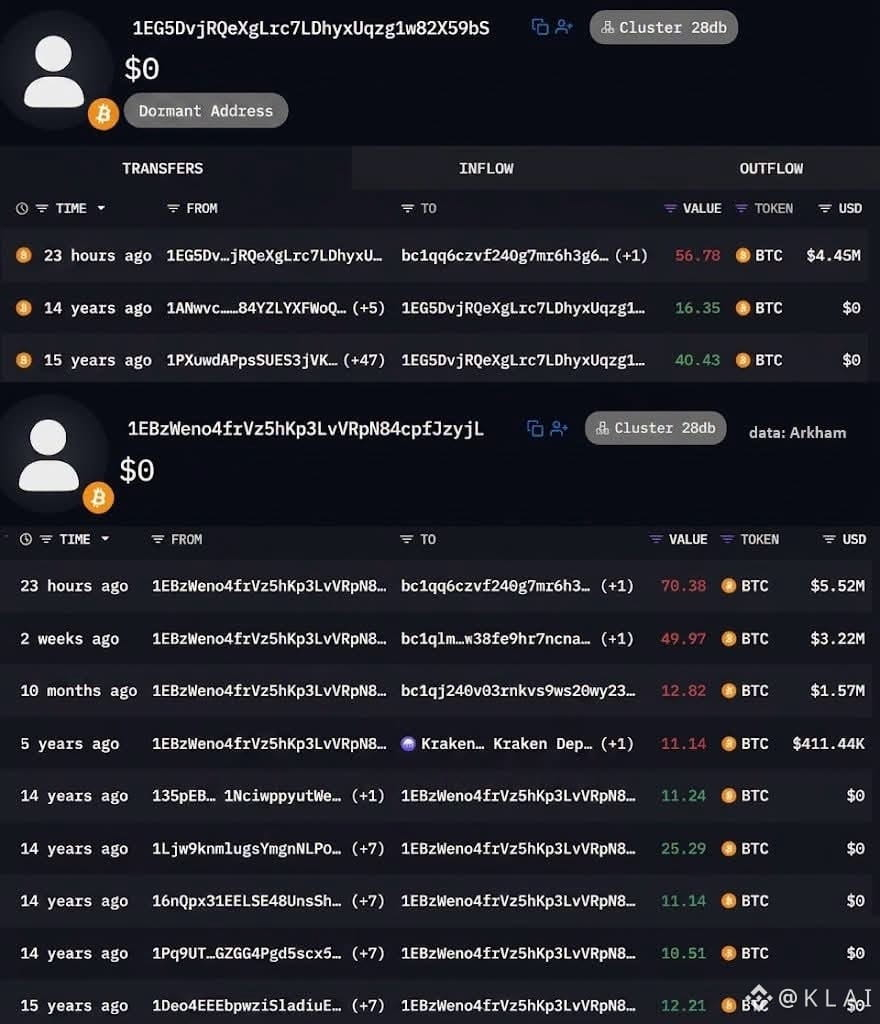Screen dimensions: 880x1024
Task: Click the Bitcoin badge on the second avatar
Action: [99, 498]
